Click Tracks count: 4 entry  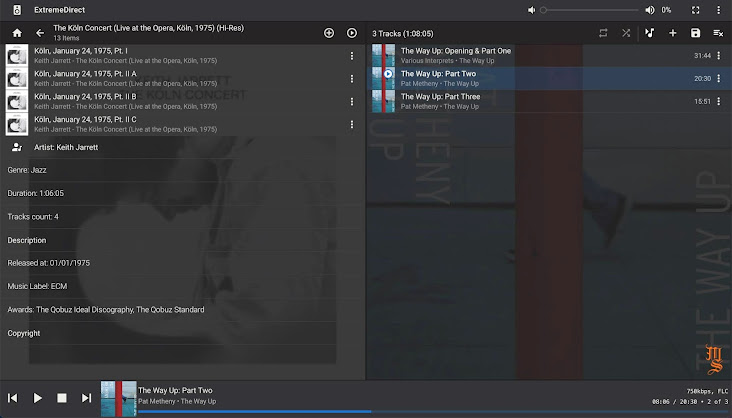33,217
